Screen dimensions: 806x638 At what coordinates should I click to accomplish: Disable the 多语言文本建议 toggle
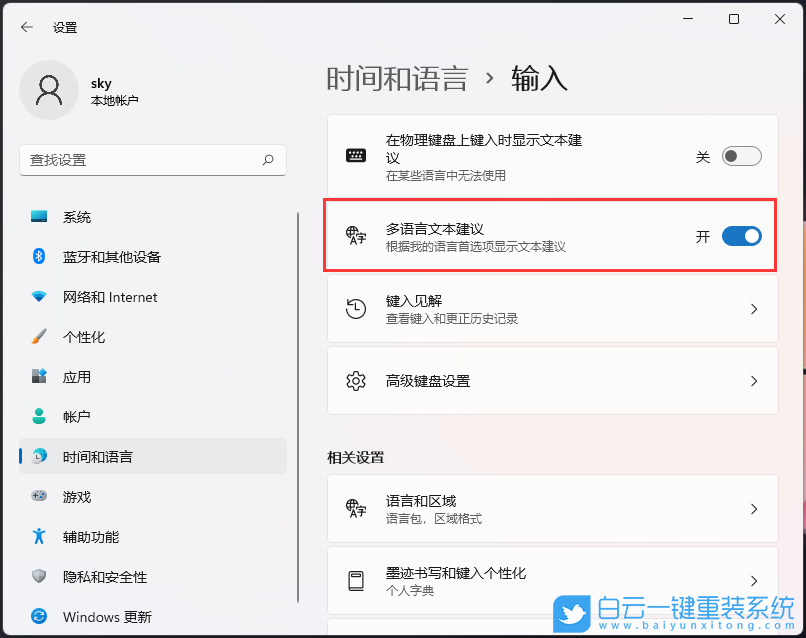point(741,236)
